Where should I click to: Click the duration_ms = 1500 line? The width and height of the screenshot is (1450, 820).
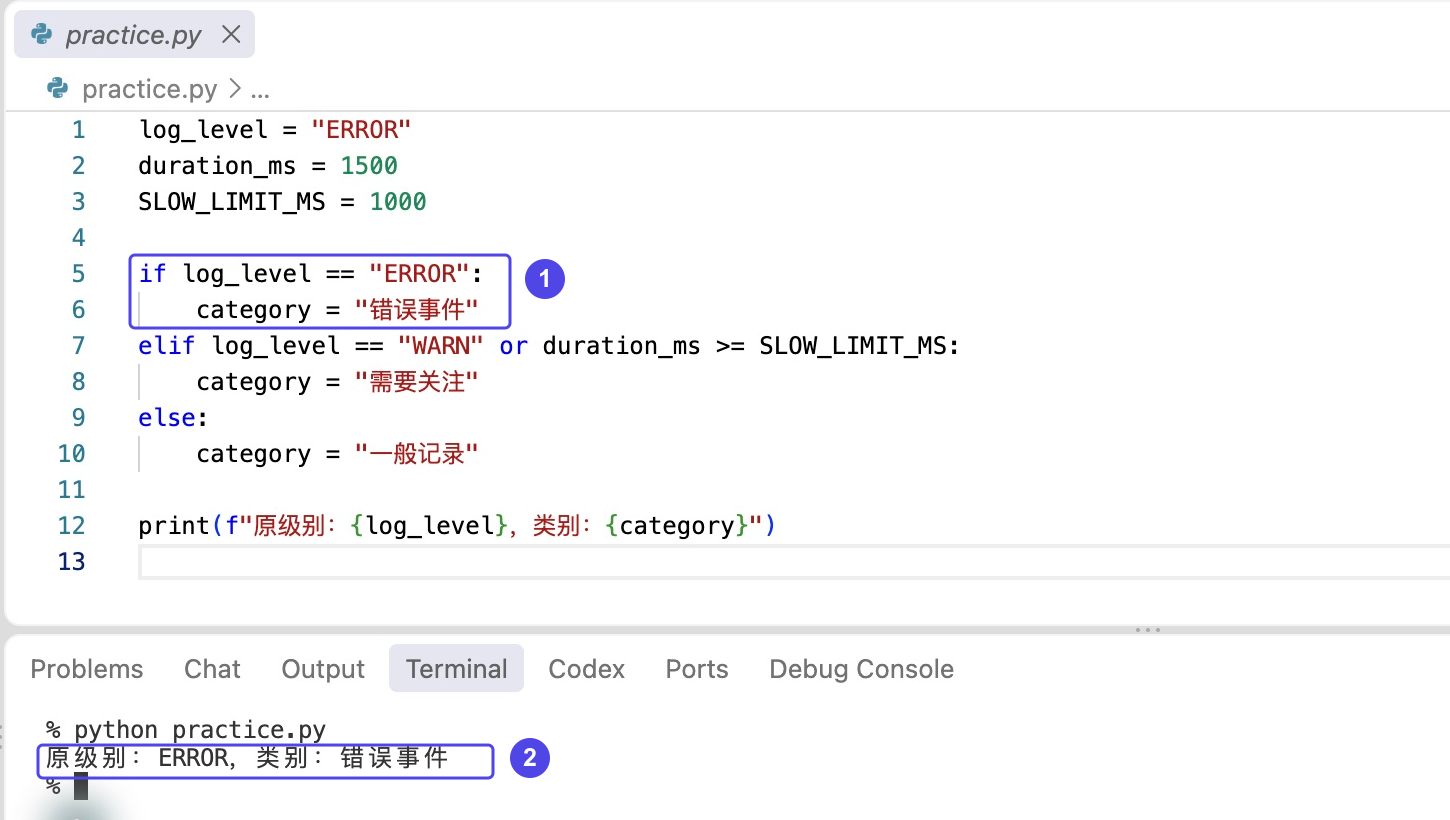[x=268, y=166]
